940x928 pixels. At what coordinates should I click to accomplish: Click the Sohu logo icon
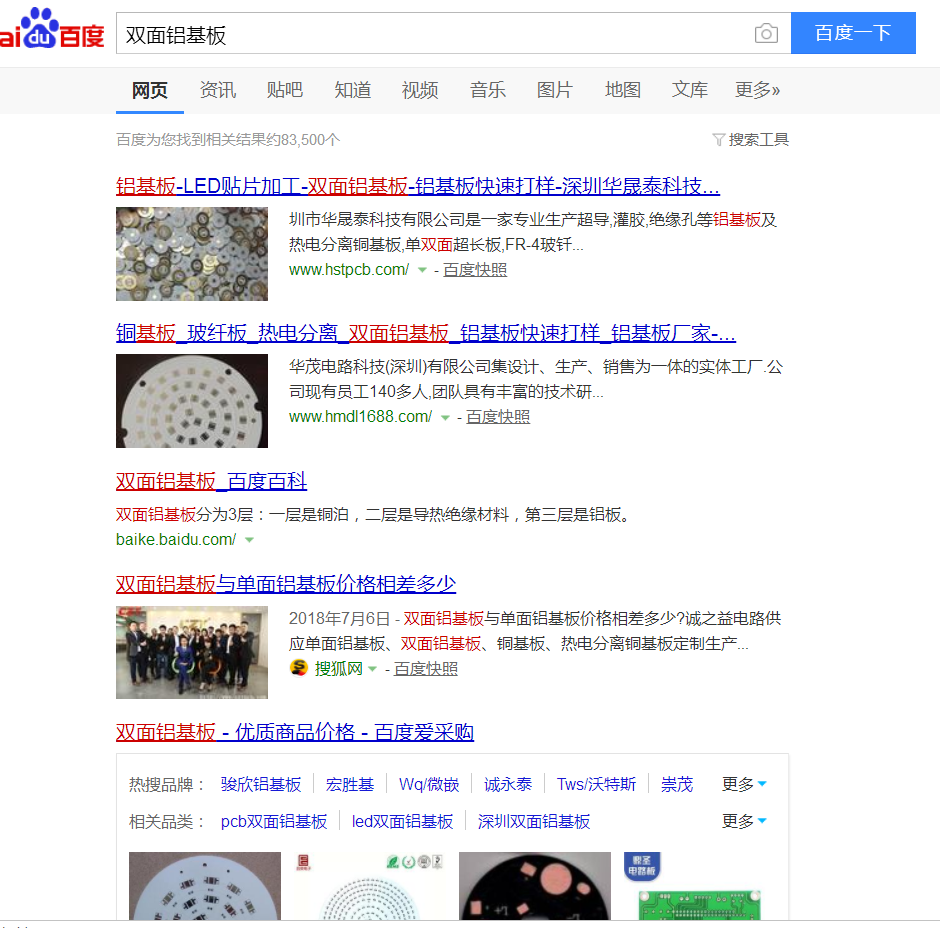299,667
